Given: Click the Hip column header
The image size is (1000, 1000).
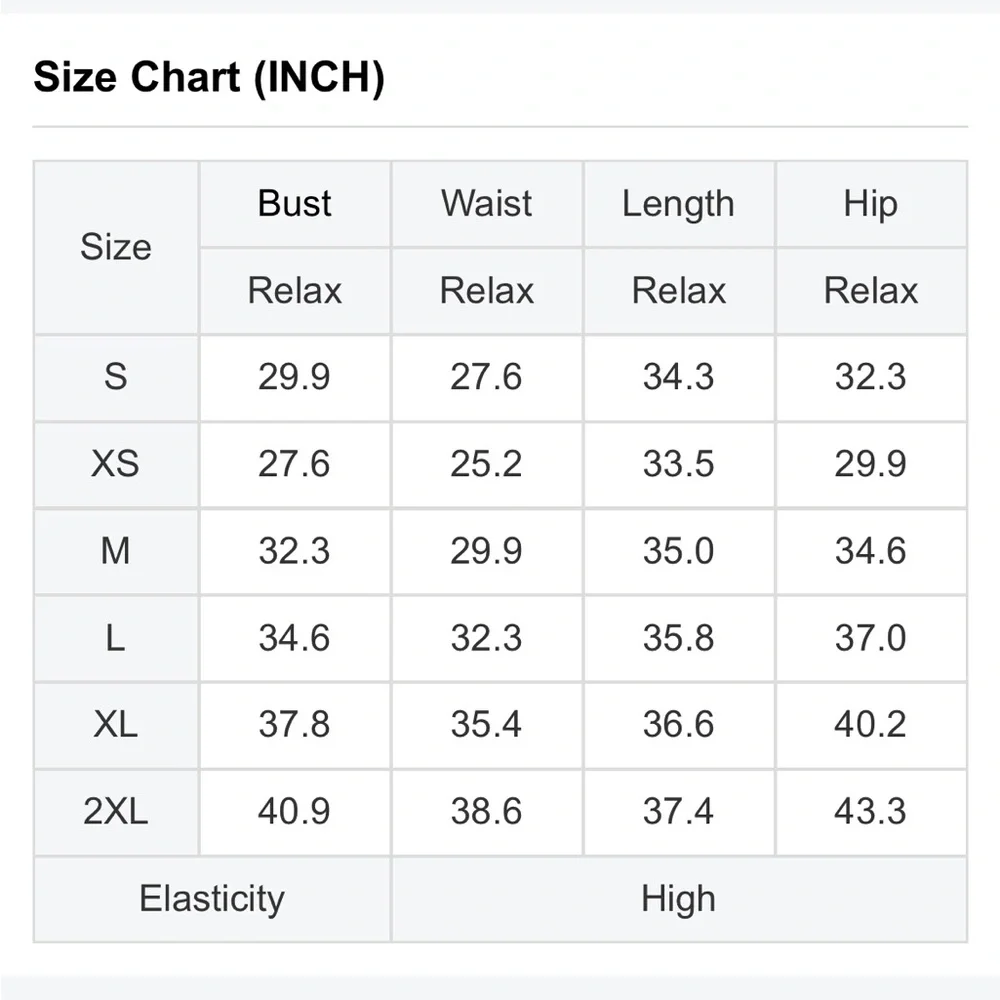Looking at the screenshot, I should 870,204.
